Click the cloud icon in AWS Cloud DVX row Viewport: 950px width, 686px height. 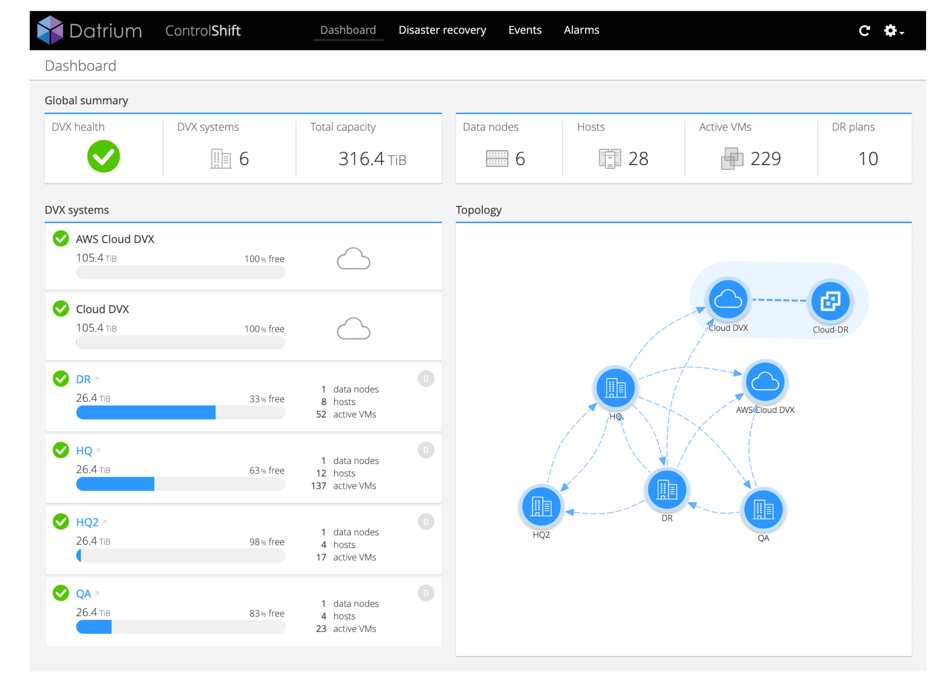353,259
